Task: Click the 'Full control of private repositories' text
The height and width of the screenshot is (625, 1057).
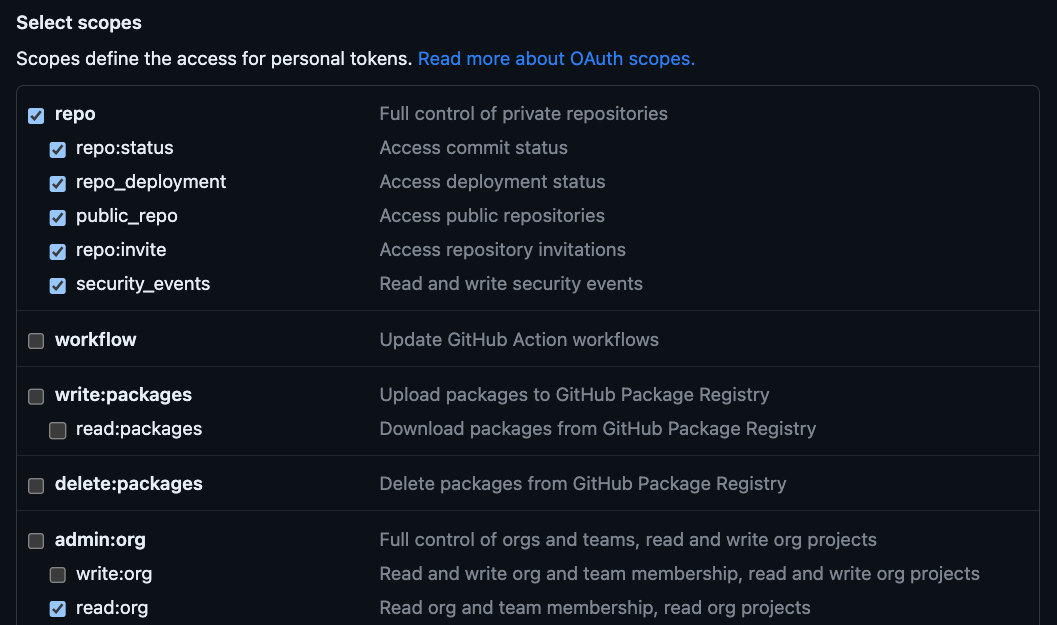Action: [523, 114]
